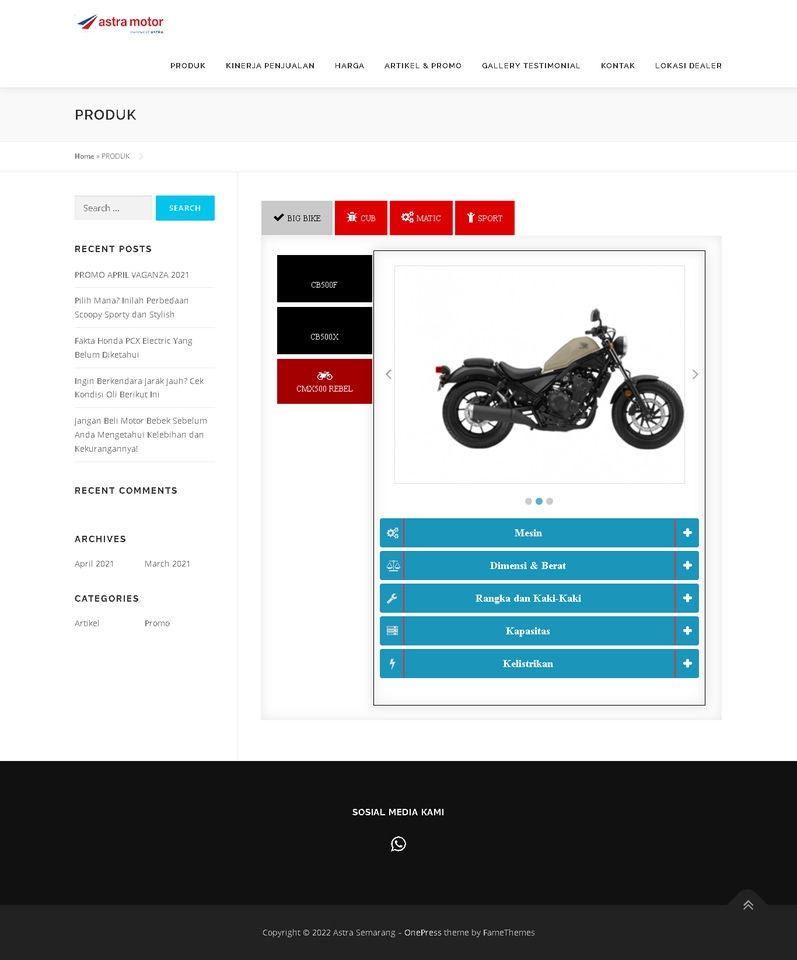Expand Dimensi & Berat with plus icon
This screenshot has width=797, height=960.
687,565
